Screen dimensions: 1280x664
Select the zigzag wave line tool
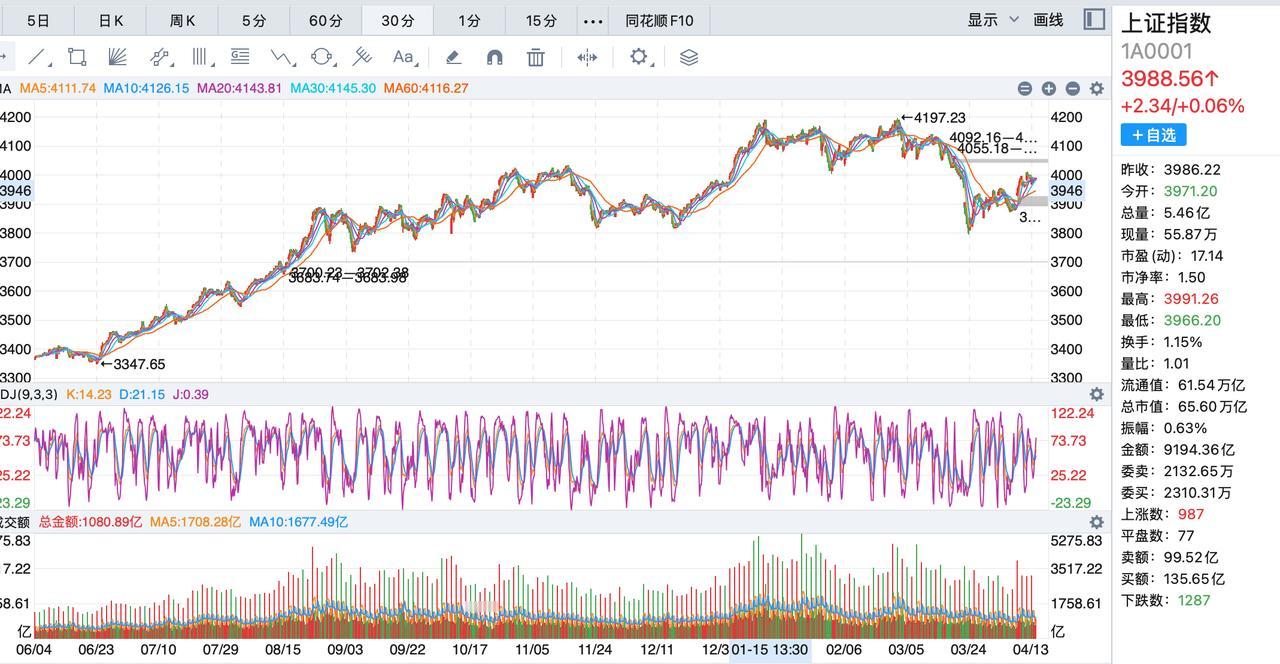tap(281, 57)
